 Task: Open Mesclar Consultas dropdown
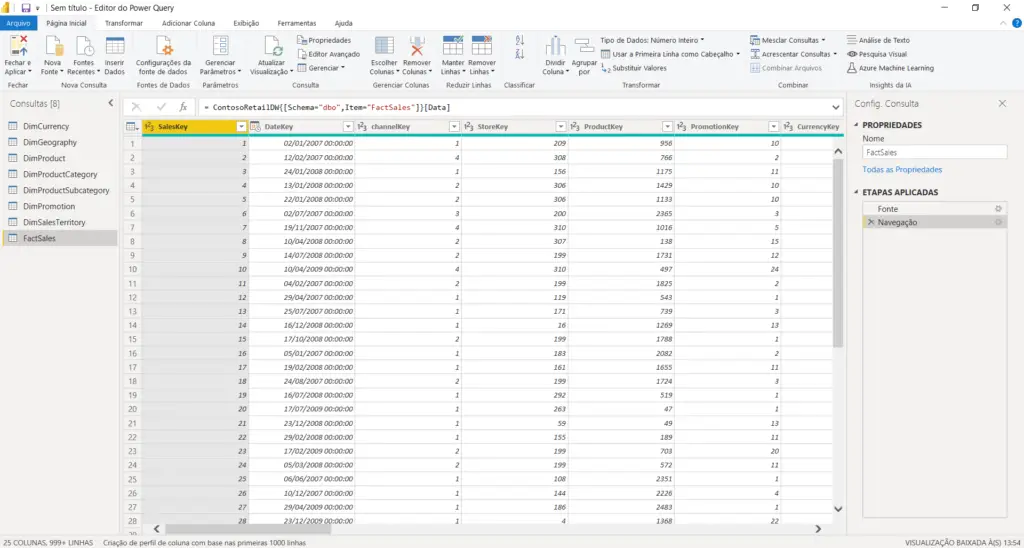click(788, 40)
